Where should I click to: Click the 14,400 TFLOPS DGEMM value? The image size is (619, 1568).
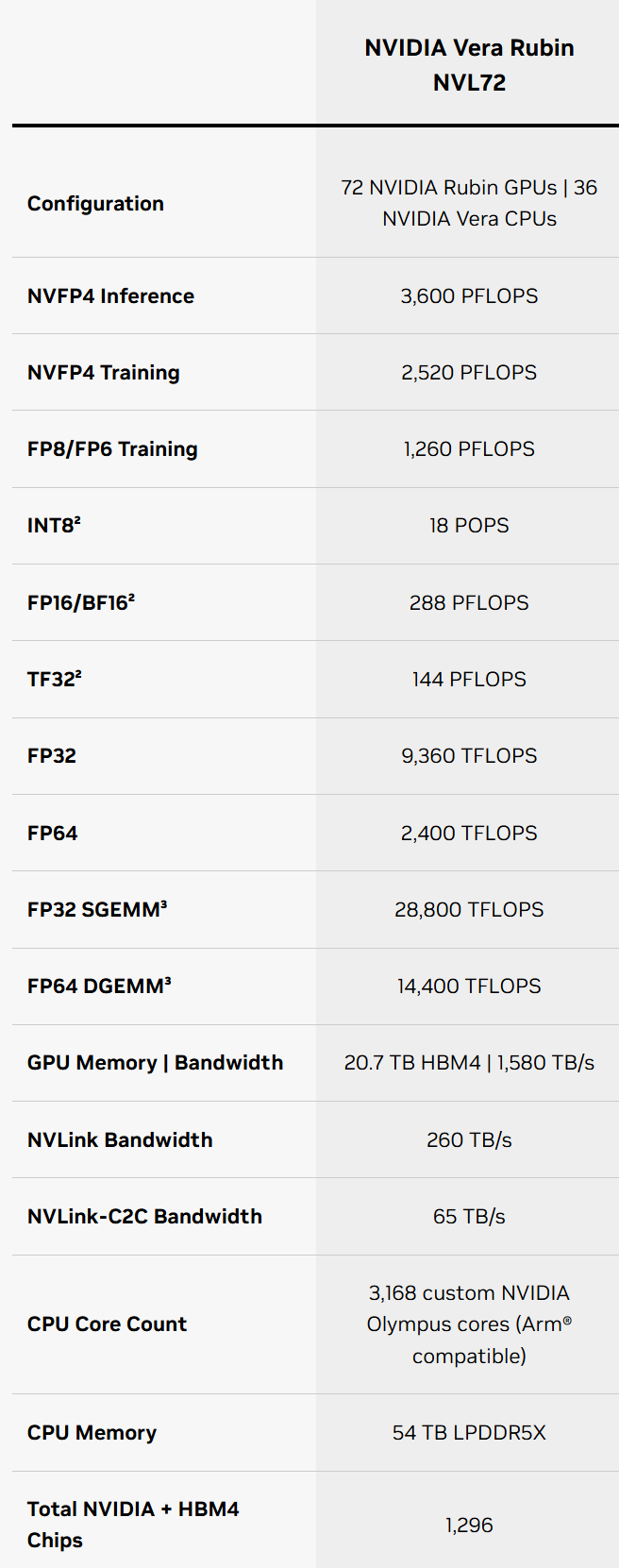469,986
